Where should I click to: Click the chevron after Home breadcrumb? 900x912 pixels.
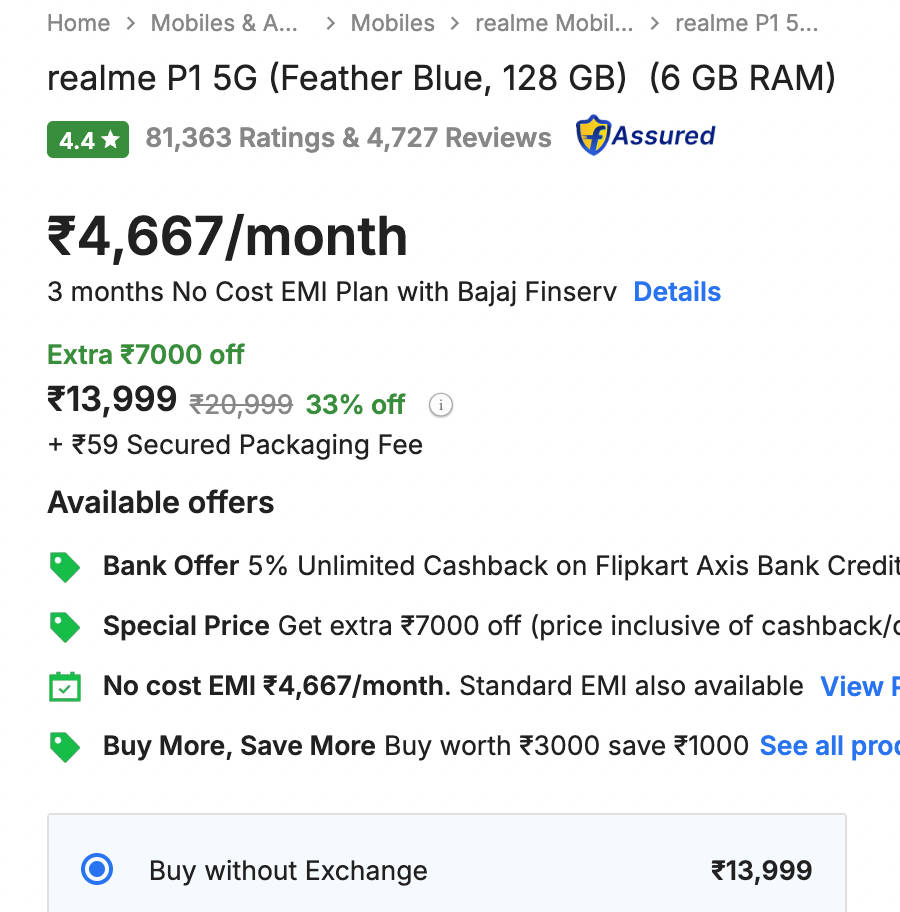(130, 23)
